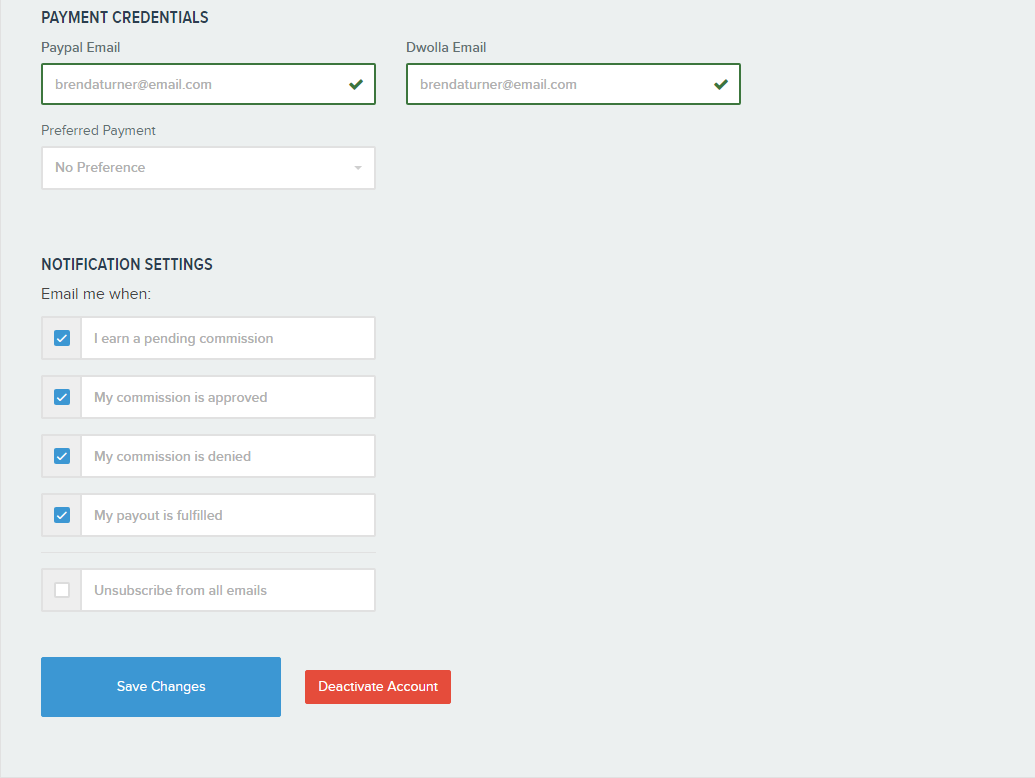1035x778 pixels.
Task: Enable 'Unsubscribe from all emails' checkbox
Action: pyautogui.click(x=62, y=590)
